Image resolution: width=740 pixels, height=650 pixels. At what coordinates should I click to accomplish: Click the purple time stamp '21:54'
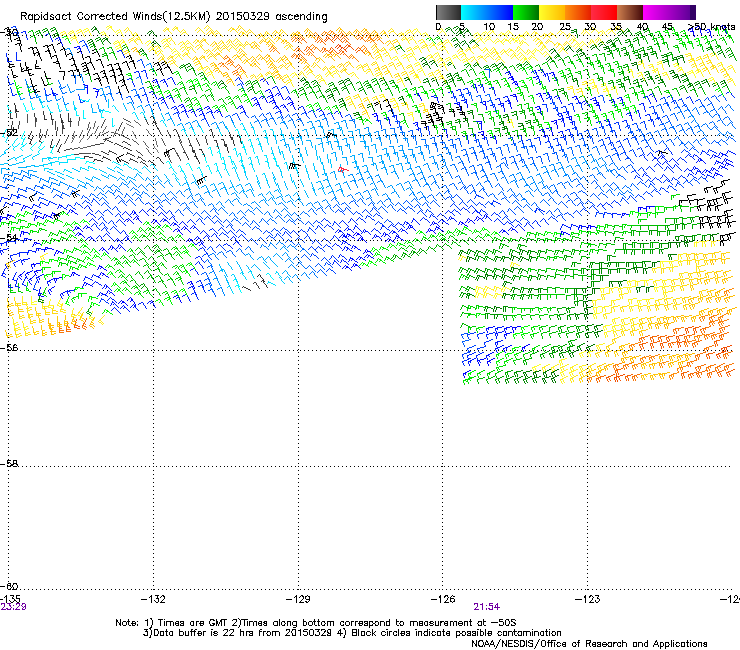[487, 607]
